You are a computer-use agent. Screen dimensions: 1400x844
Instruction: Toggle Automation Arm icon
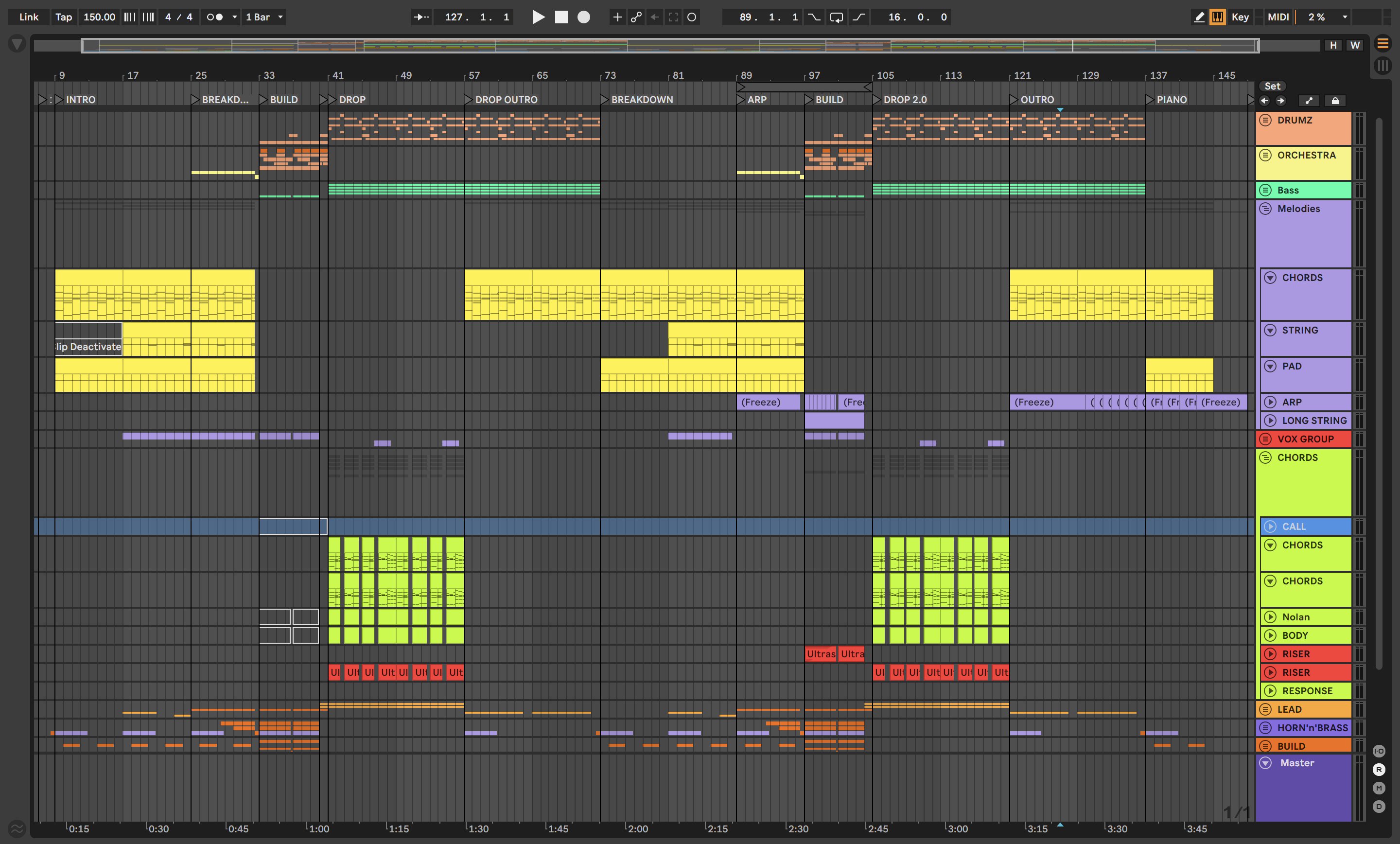[x=636, y=17]
